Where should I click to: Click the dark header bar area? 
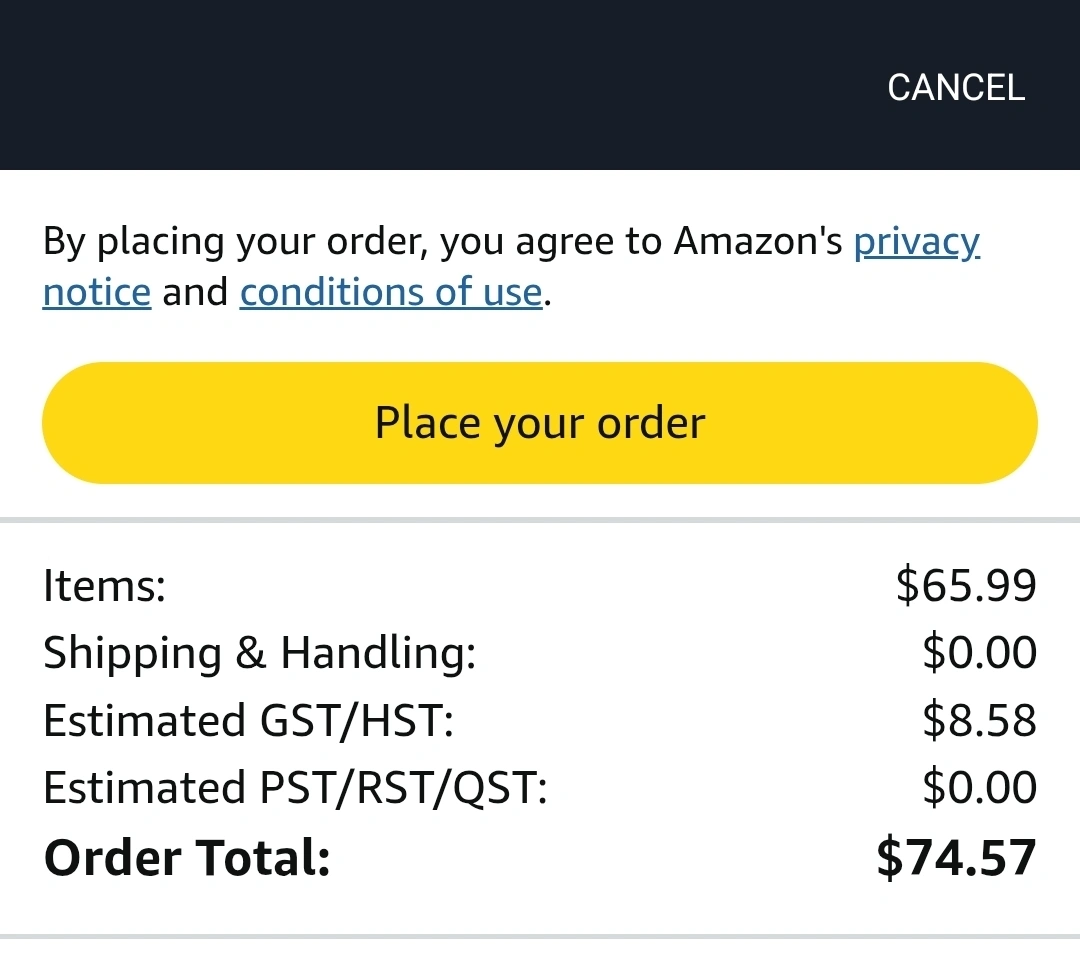[540, 85]
